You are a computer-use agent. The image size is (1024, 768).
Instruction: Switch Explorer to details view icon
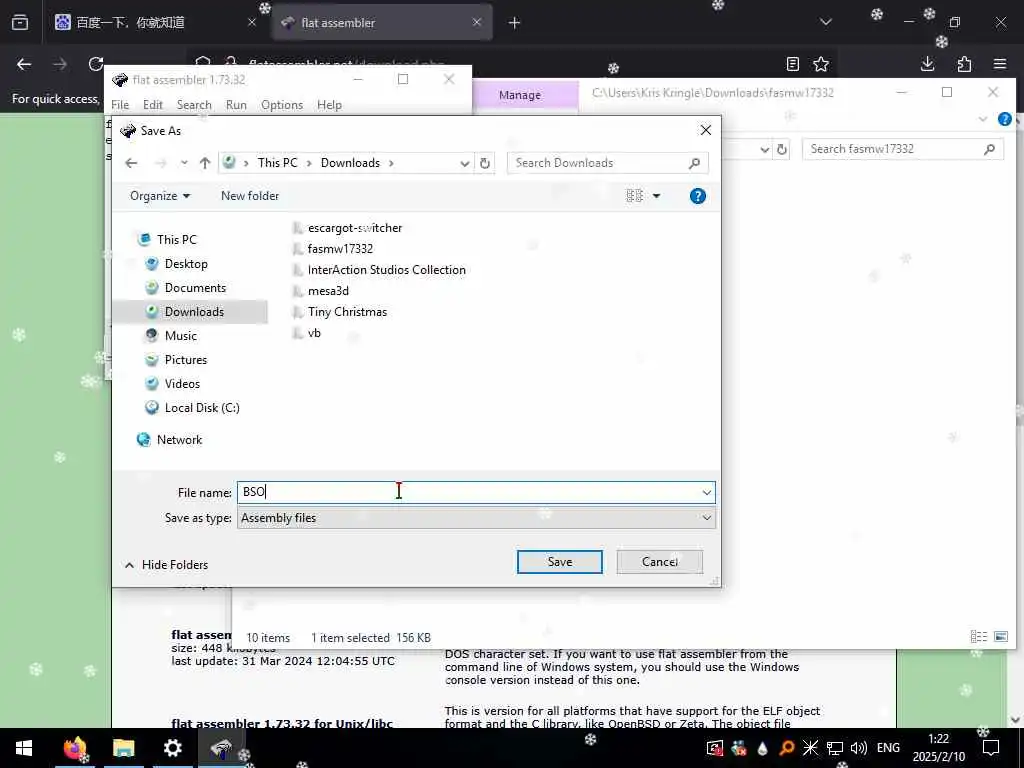point(978,636)
